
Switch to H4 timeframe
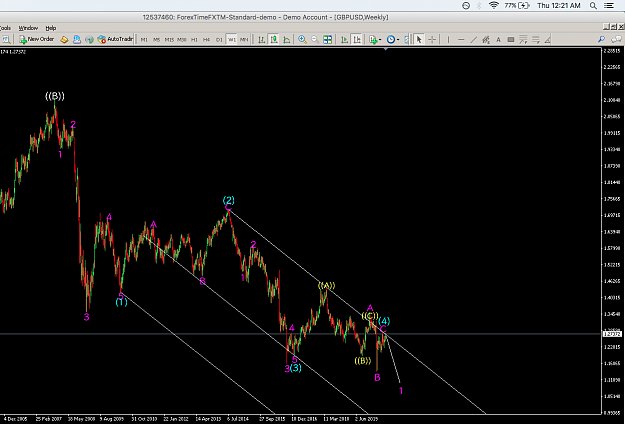point(206,39)
